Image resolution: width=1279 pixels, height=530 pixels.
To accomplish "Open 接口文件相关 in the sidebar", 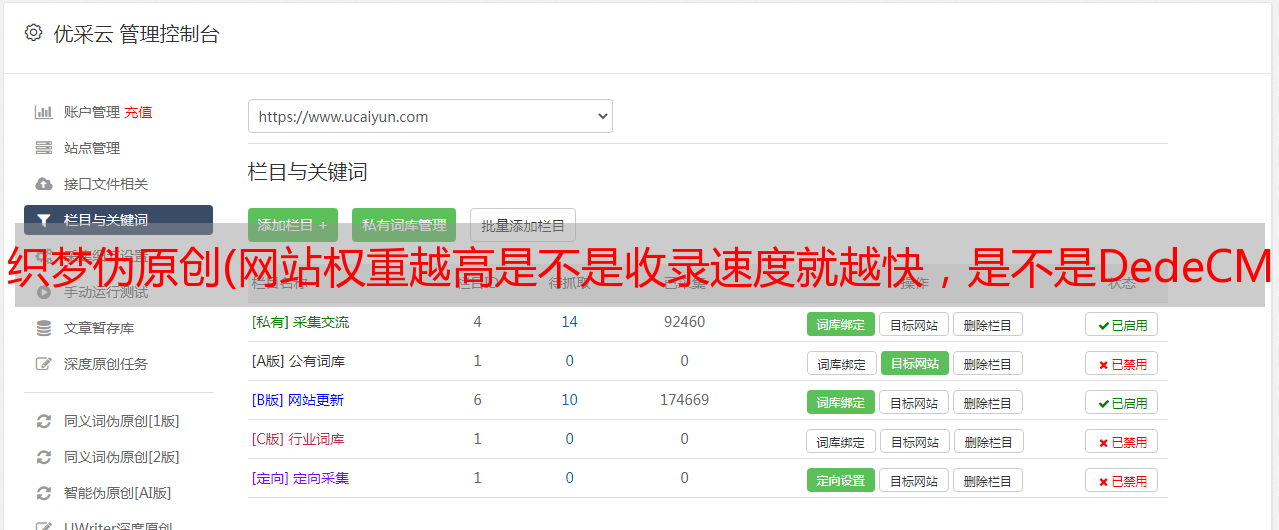I will pos(106,184).
